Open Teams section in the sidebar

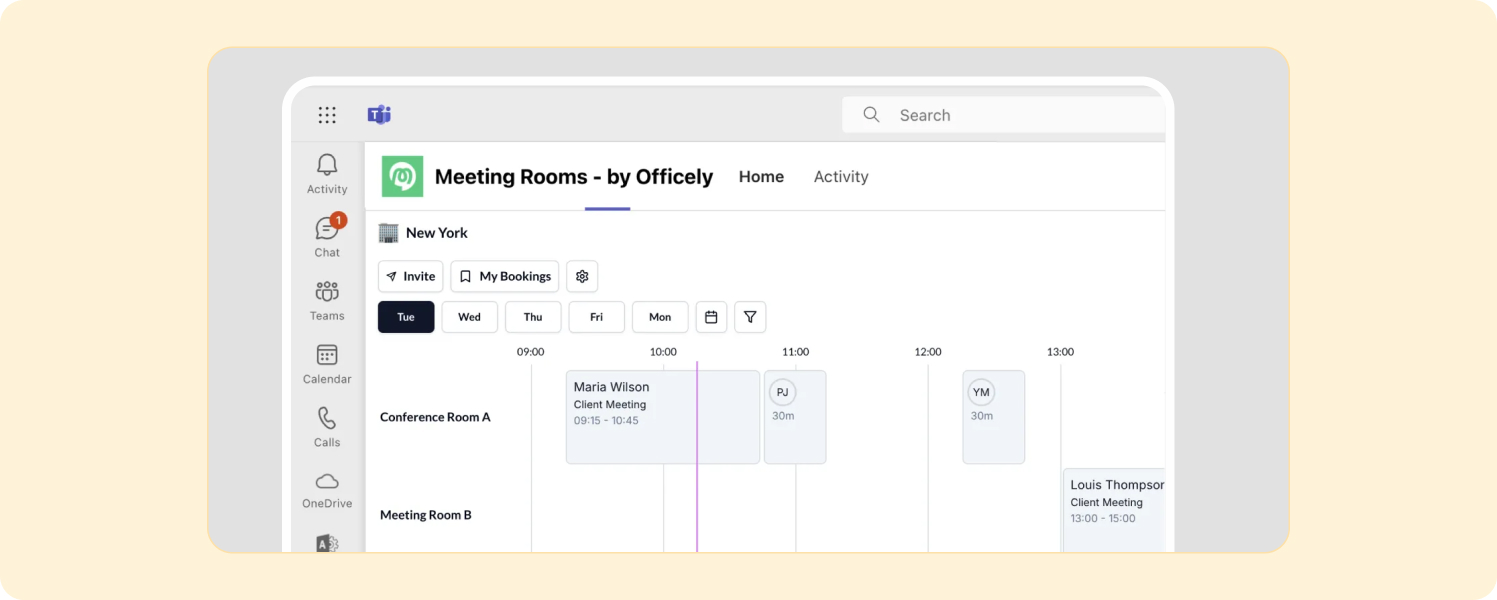(x=327, y=301)
